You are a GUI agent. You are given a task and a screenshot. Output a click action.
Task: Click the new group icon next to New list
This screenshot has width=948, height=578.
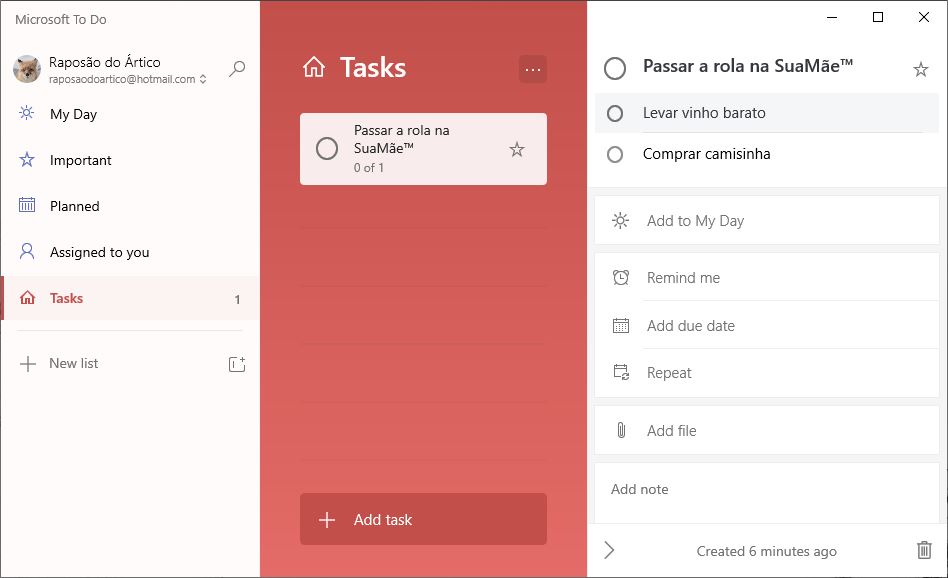pos(237,364)
